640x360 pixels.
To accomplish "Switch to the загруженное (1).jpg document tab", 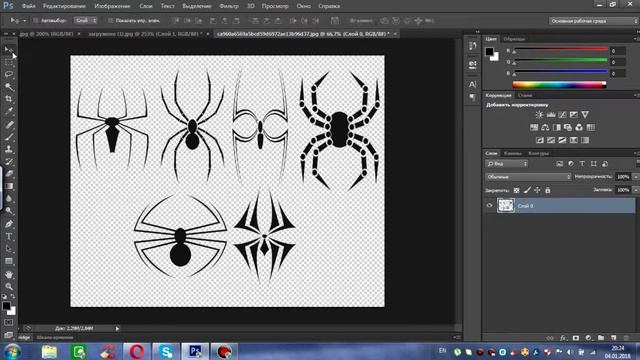I will click(x=144, y=34).
